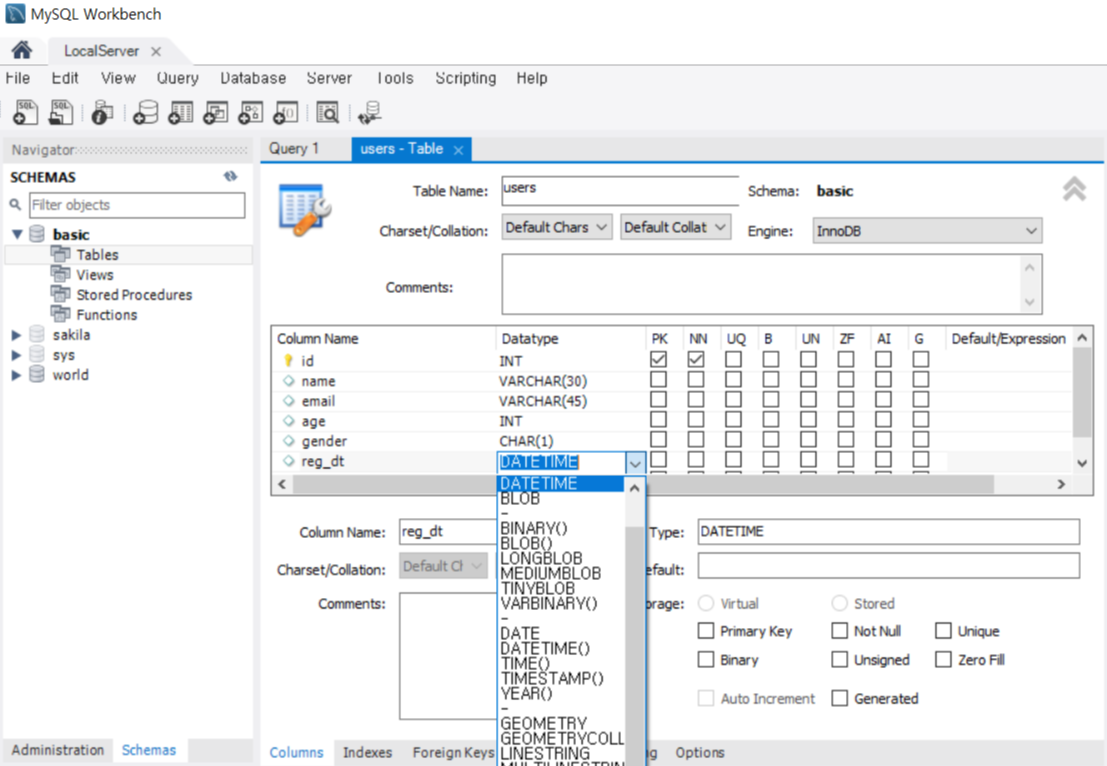Viewport: 1107px width, 766px height.
Task: Open the Database menu
Action: click(253, 78)
